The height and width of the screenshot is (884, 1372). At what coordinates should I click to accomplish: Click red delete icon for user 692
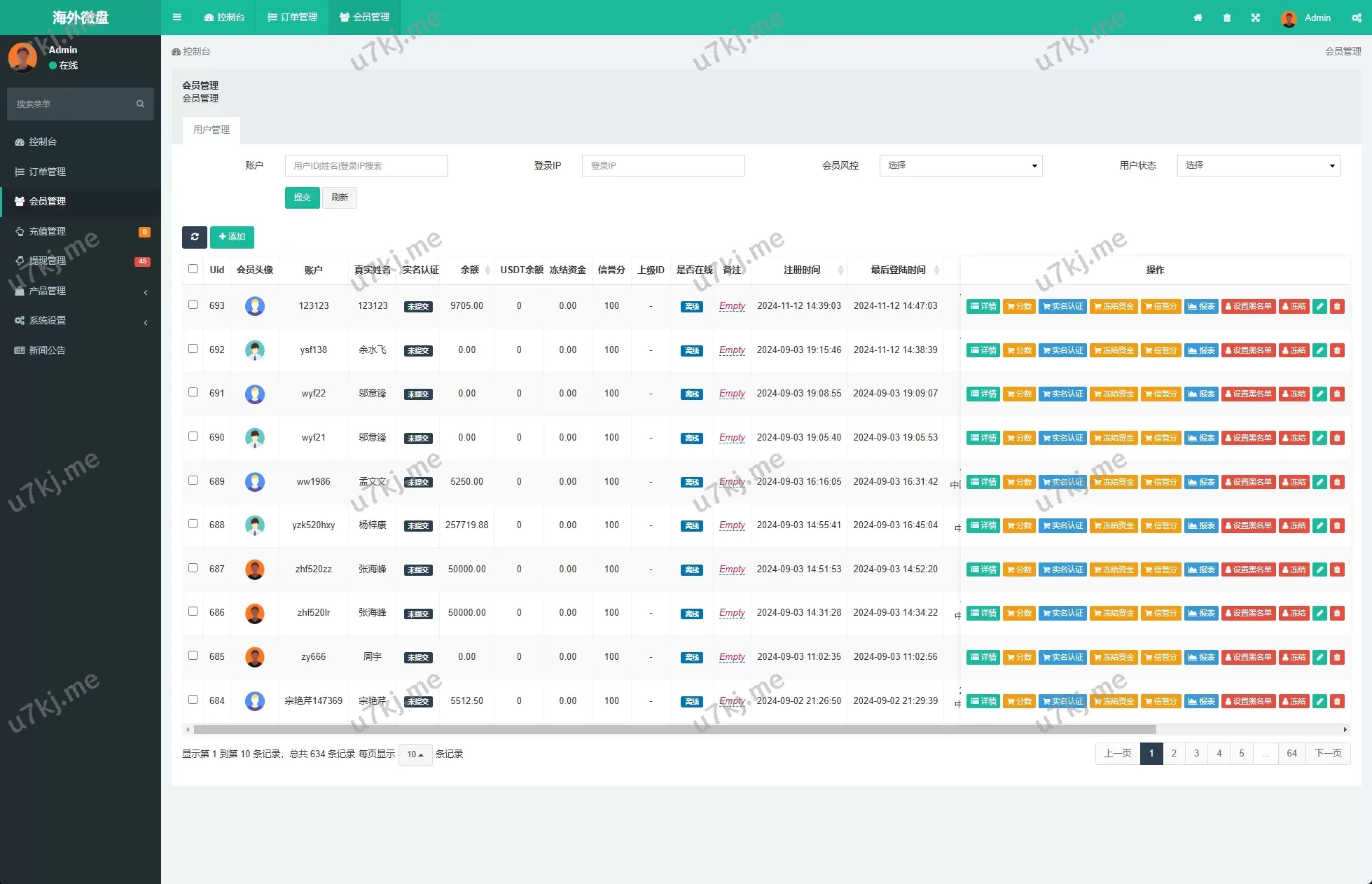pyautogui.click(x=1337, y=350)
